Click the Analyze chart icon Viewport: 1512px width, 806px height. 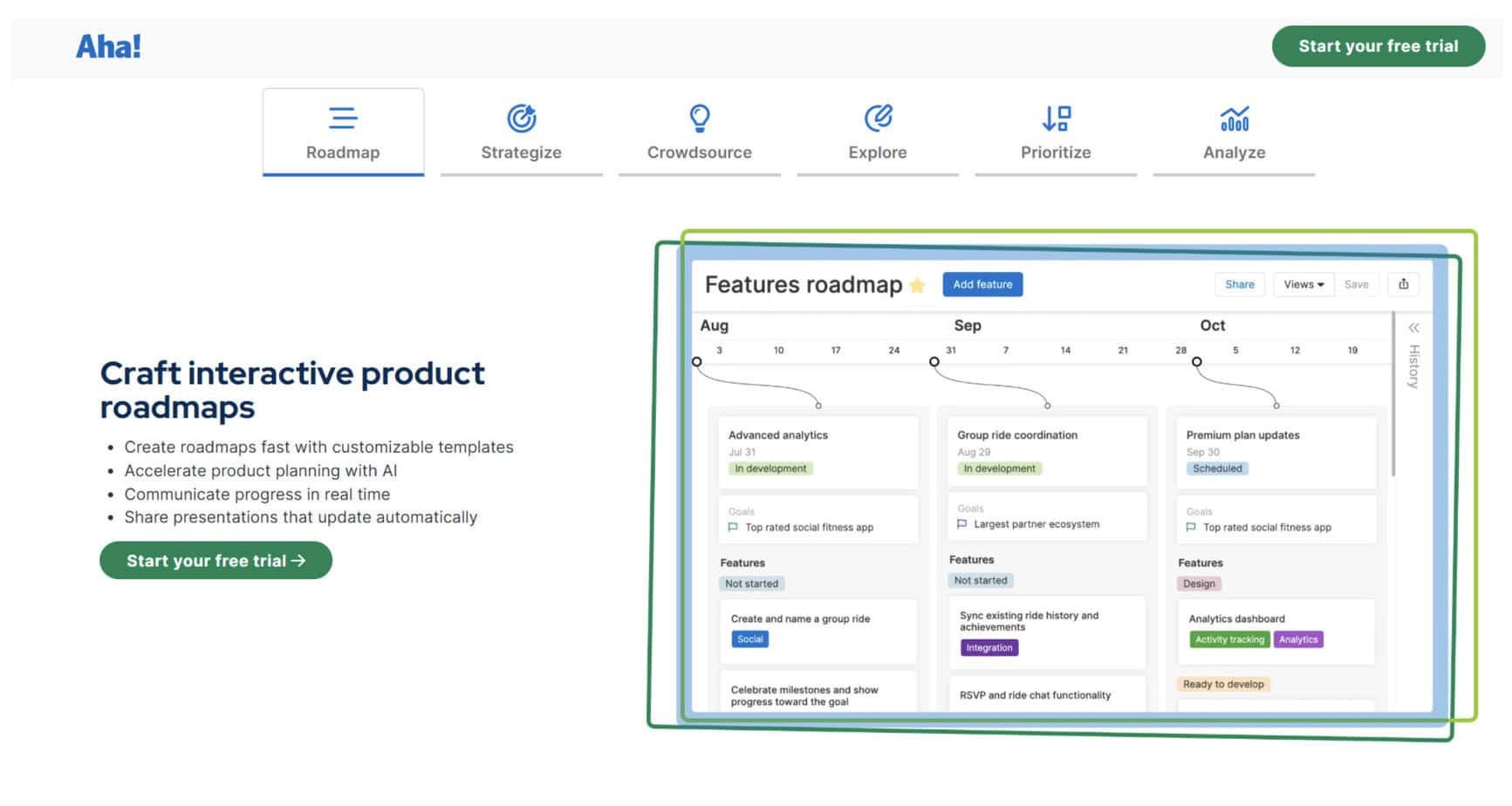[1234, 118]
